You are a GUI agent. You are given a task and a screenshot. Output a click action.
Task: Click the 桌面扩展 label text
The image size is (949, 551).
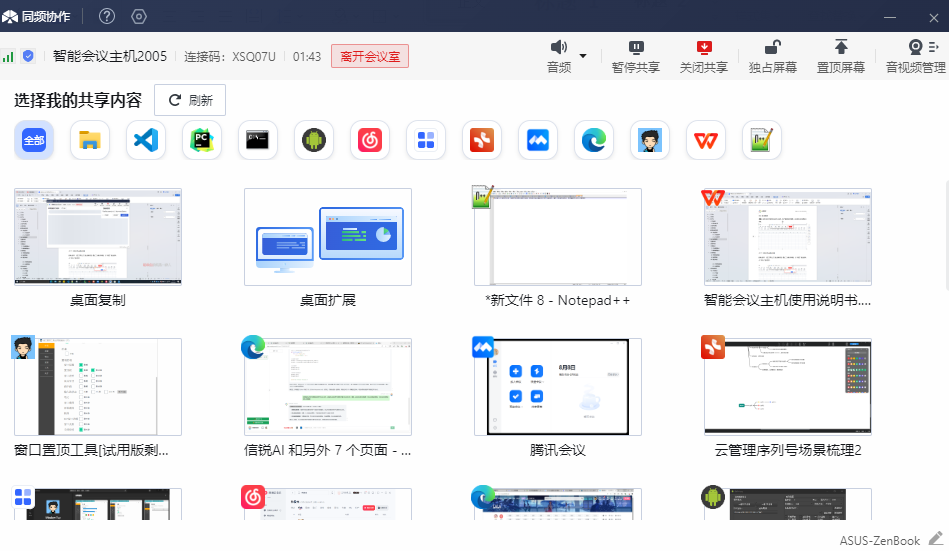328,300
